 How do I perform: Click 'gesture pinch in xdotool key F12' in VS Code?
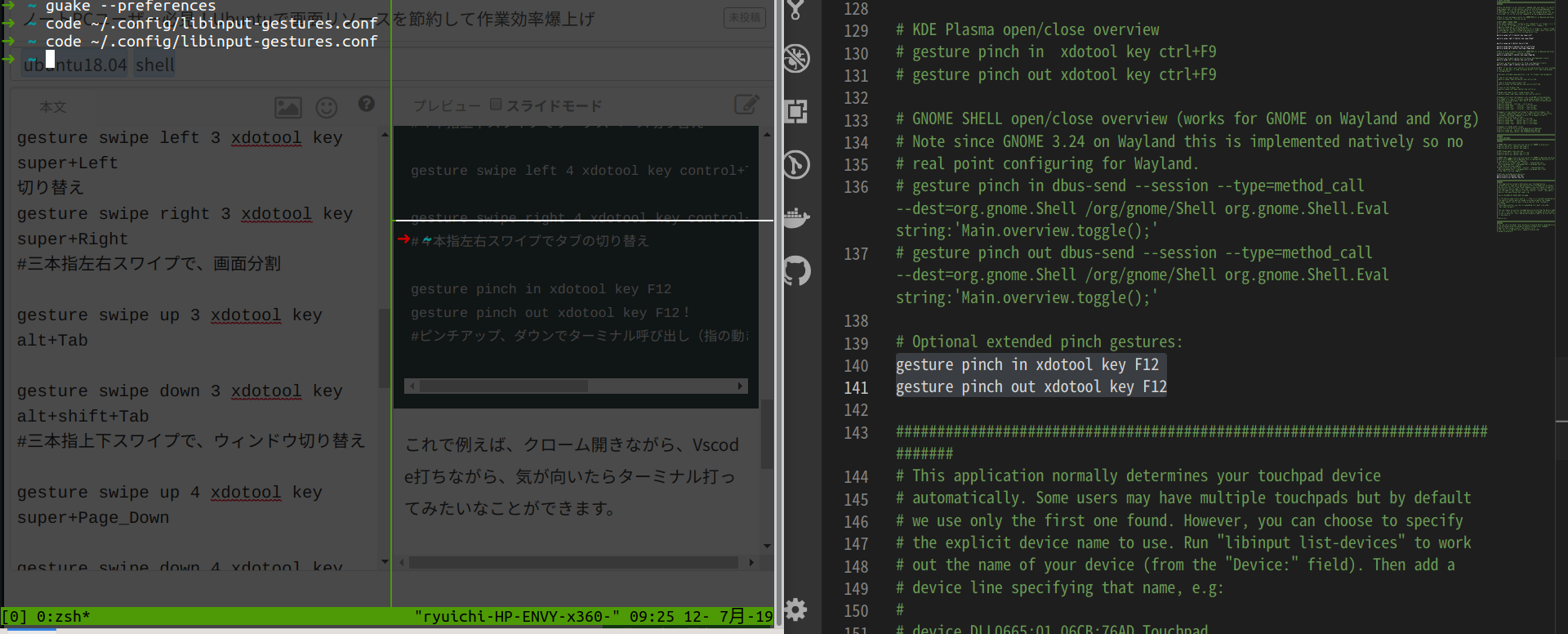[1027, 365]
